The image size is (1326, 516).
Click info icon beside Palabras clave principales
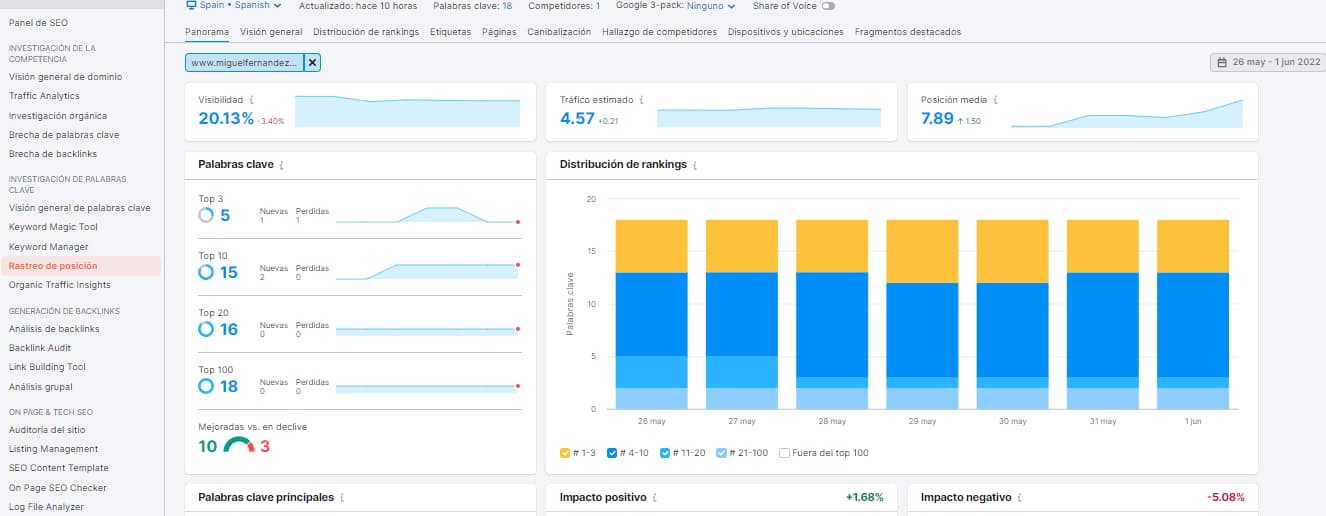342,497
